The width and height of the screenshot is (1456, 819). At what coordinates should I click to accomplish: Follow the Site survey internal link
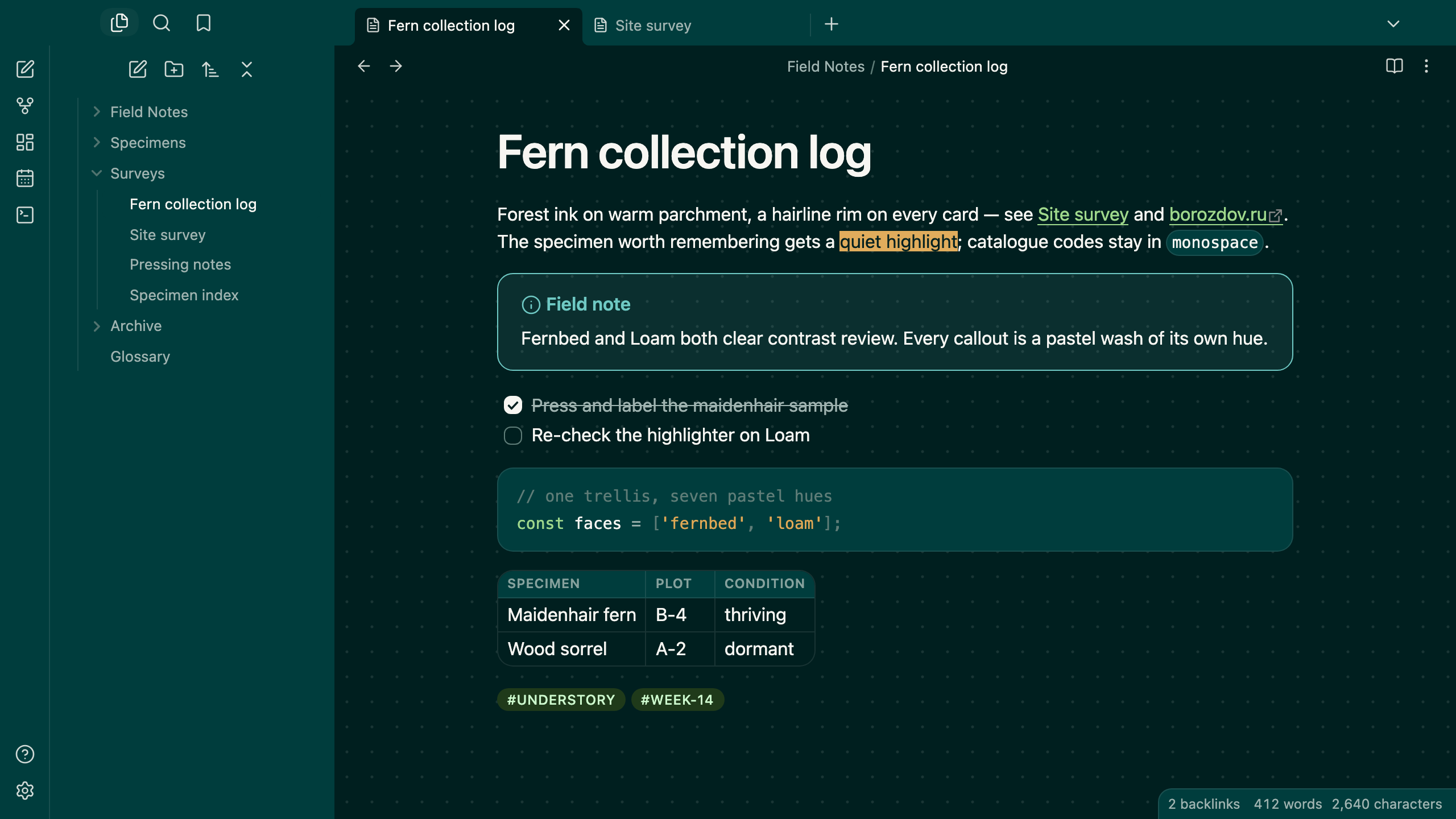1083,214
